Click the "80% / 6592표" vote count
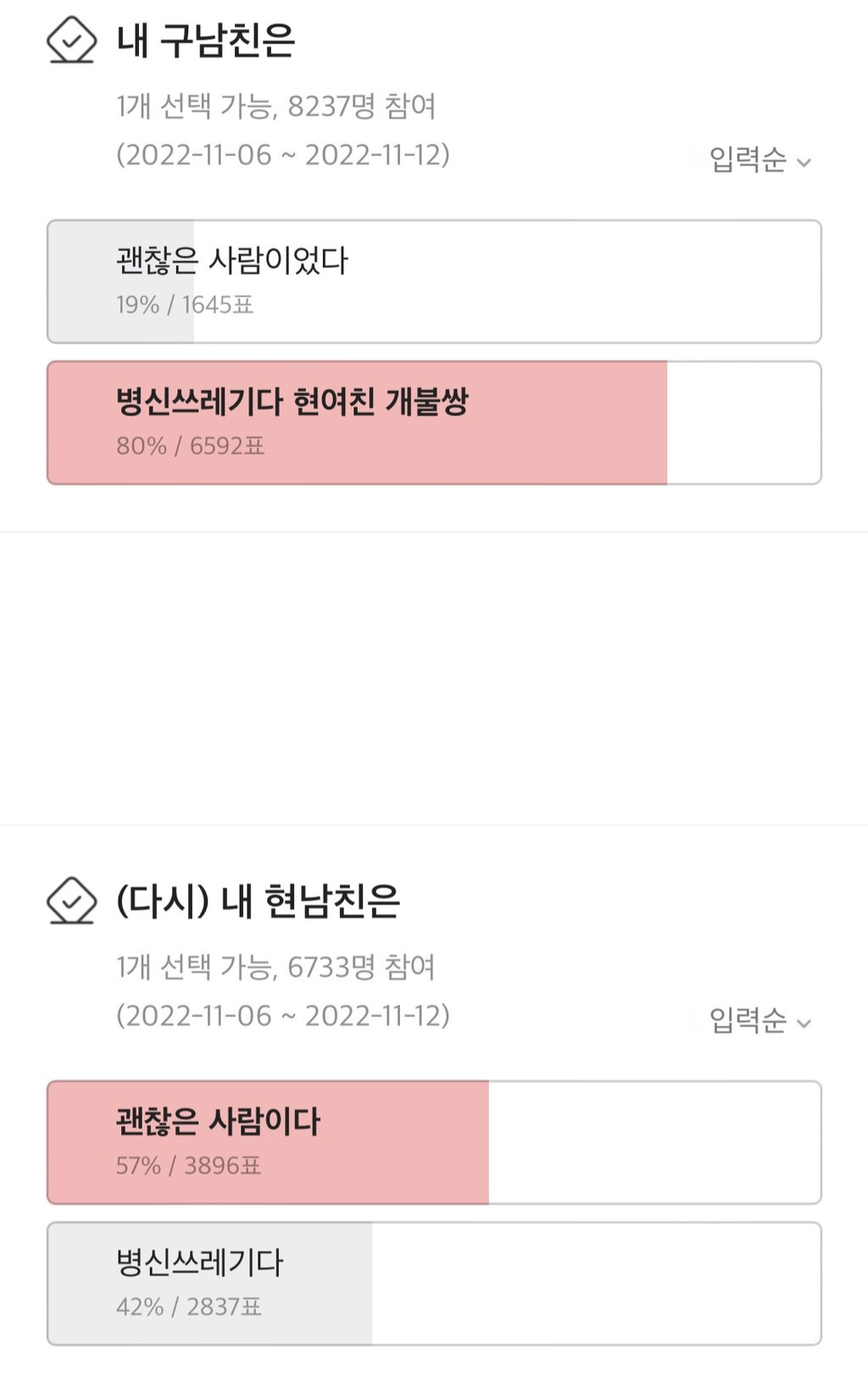The image size is (868, 1379). click(191, 446)
